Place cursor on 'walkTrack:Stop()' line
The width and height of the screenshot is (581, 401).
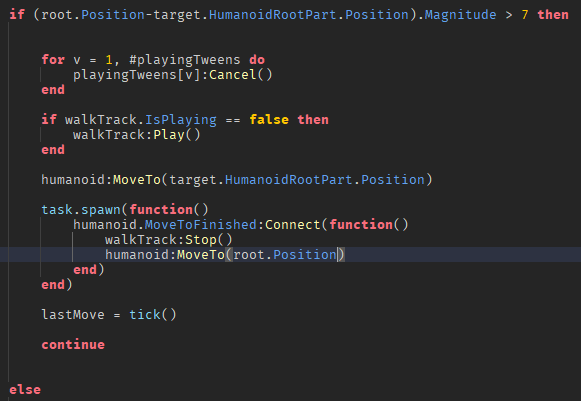click(169, 240)
